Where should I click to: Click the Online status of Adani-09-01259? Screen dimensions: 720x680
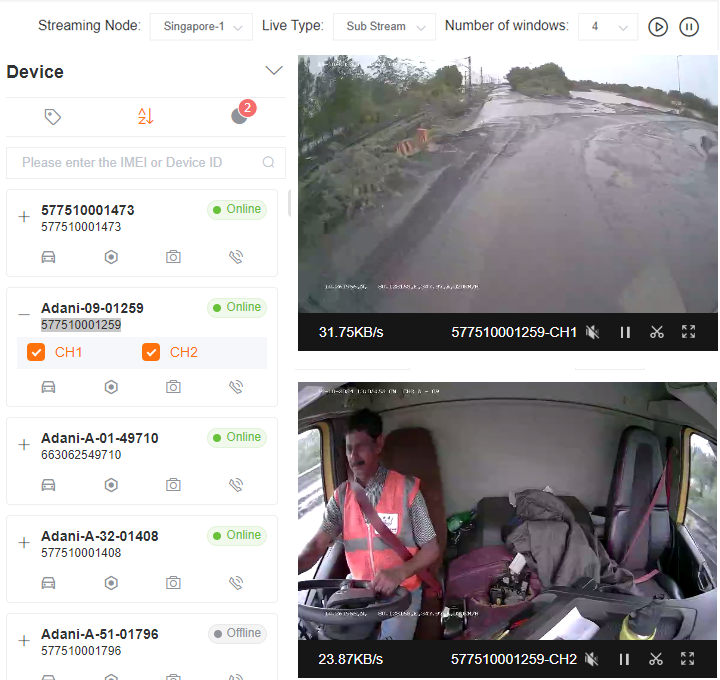point(237,307)
